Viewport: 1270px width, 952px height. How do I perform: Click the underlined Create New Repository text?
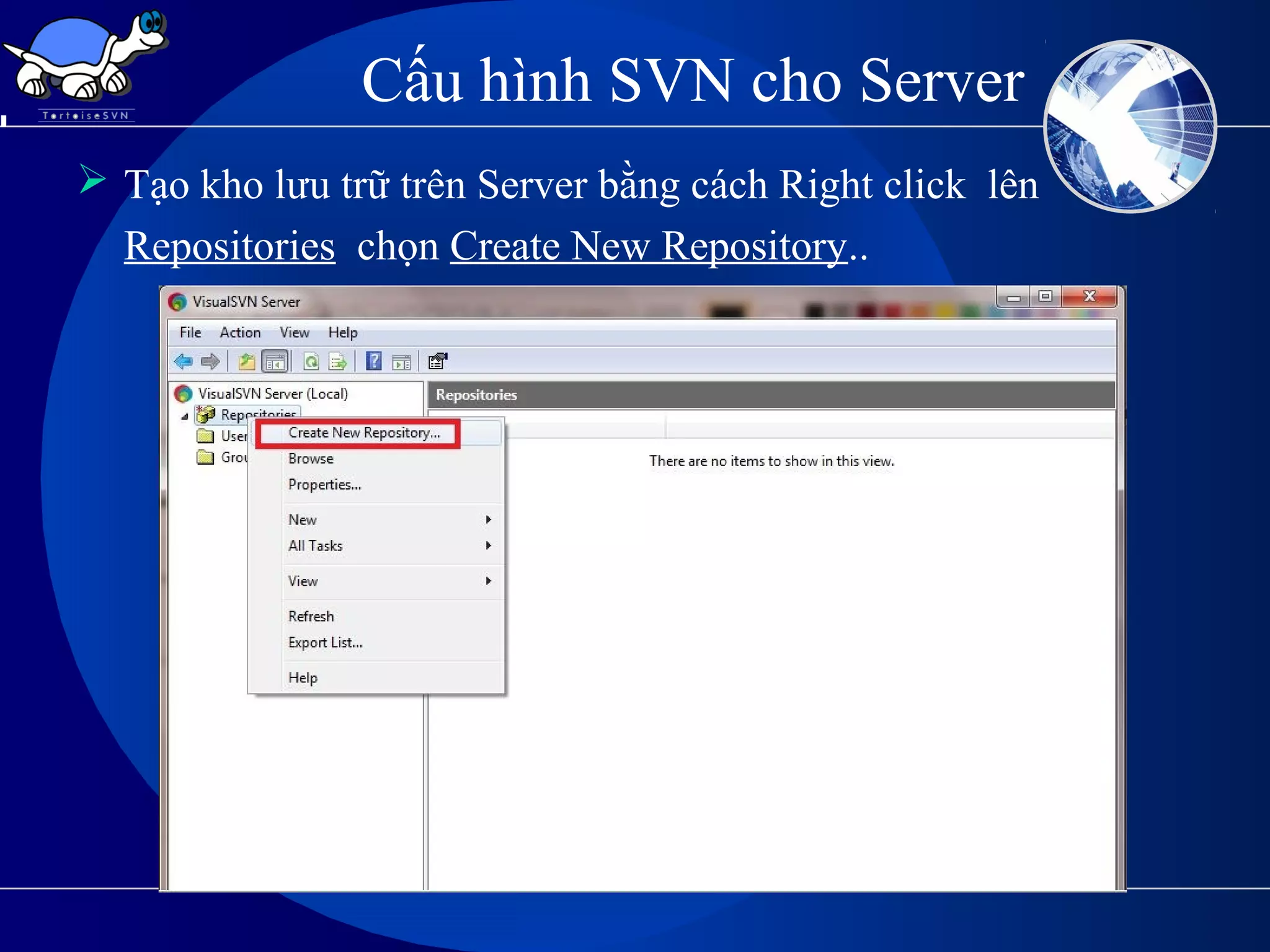point(649,246)
